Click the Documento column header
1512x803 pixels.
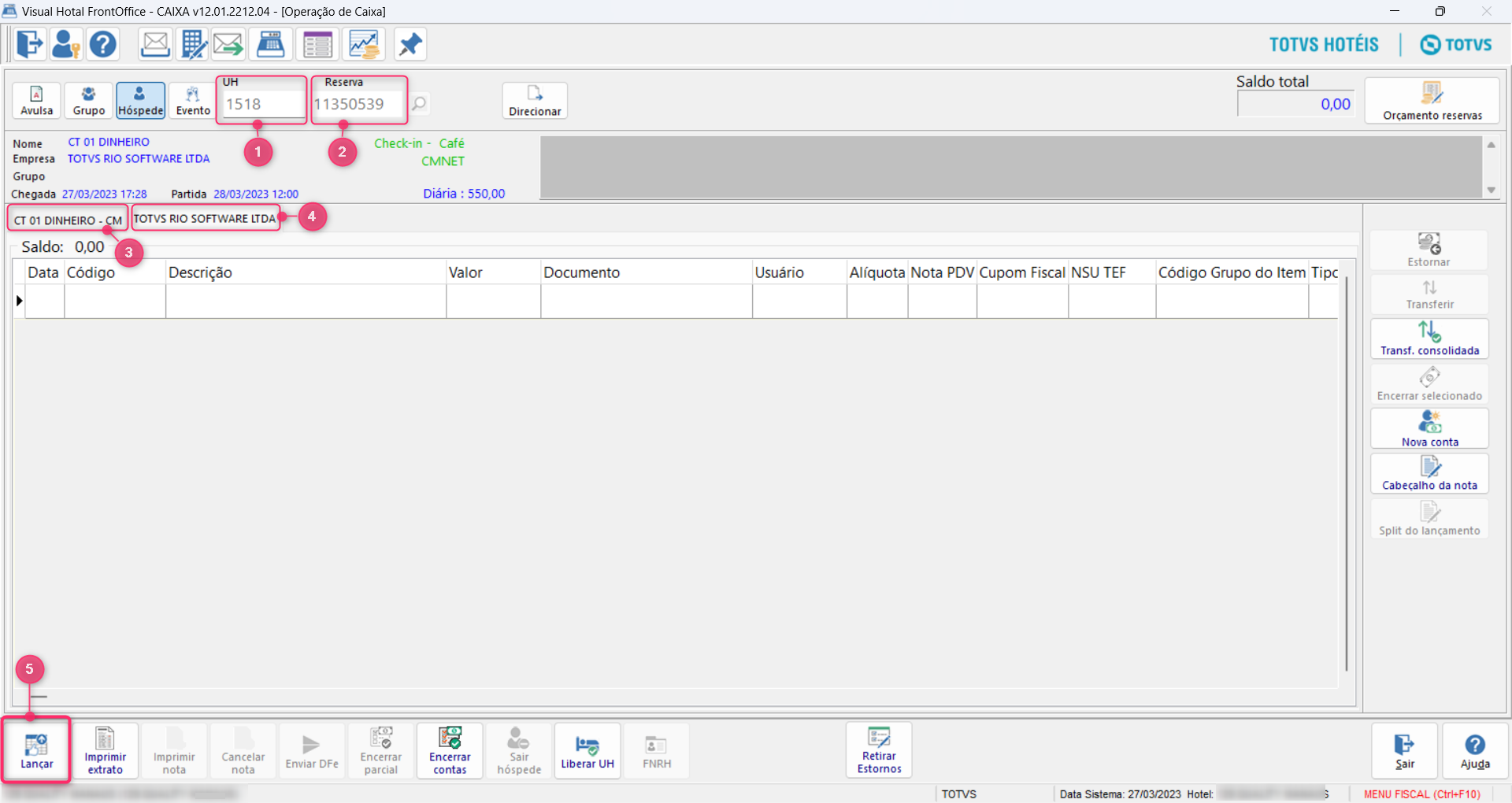pos(647,272)
